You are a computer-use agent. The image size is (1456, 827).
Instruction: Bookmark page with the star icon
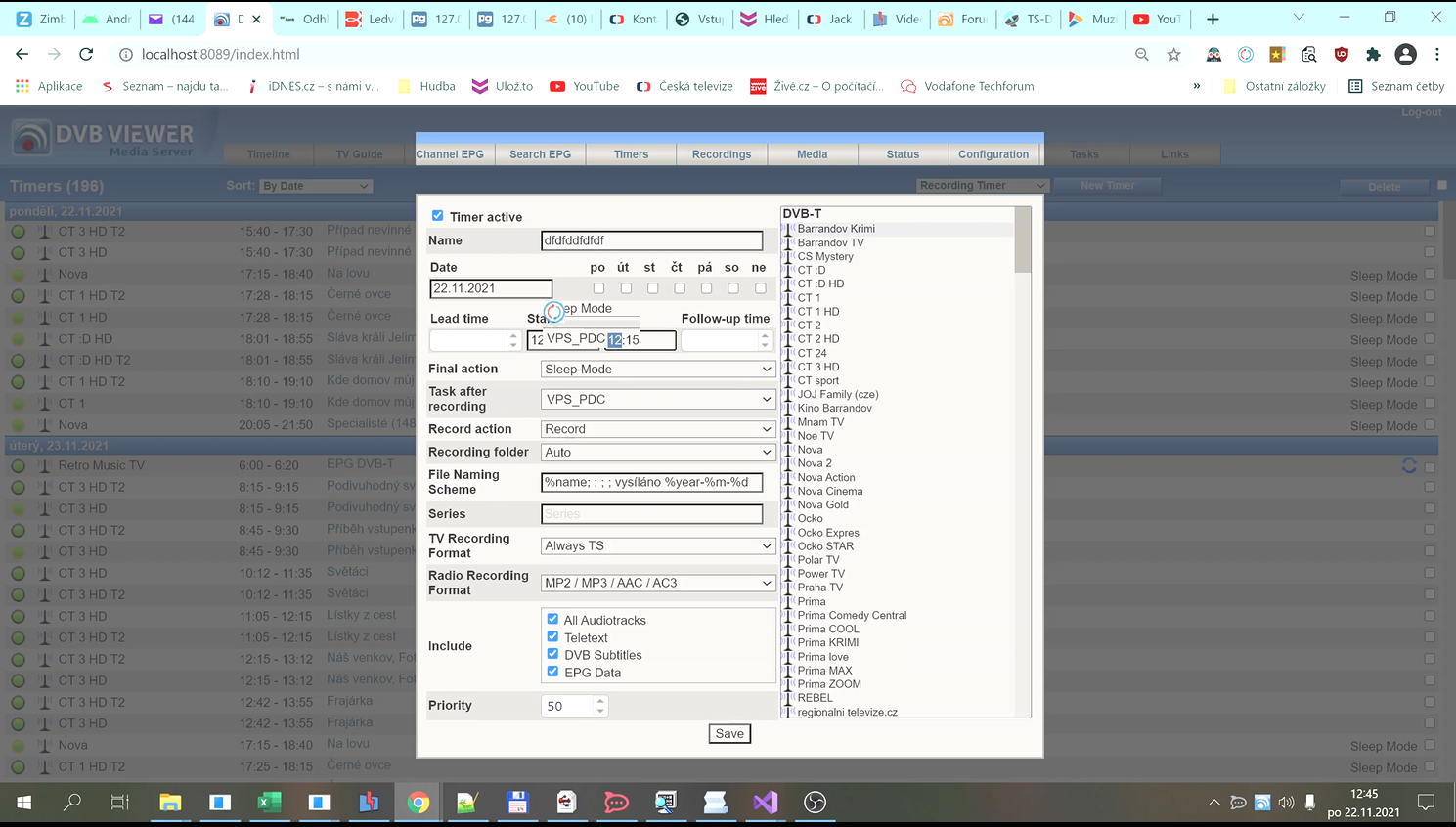click(1173, 55)
